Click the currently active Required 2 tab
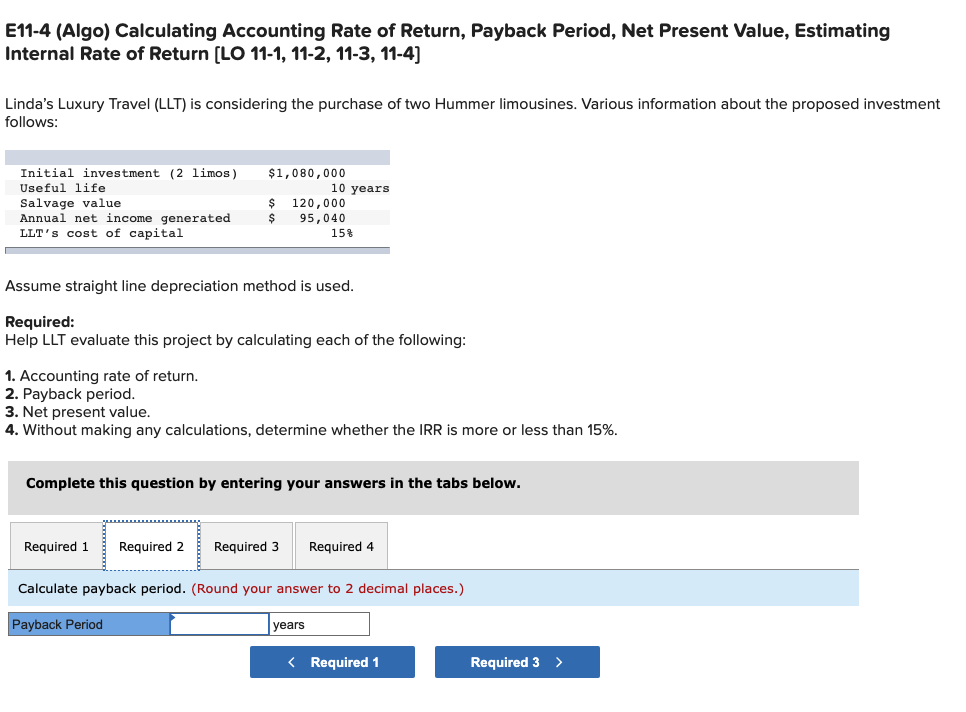The image size is (966, 712). (151, 546)
